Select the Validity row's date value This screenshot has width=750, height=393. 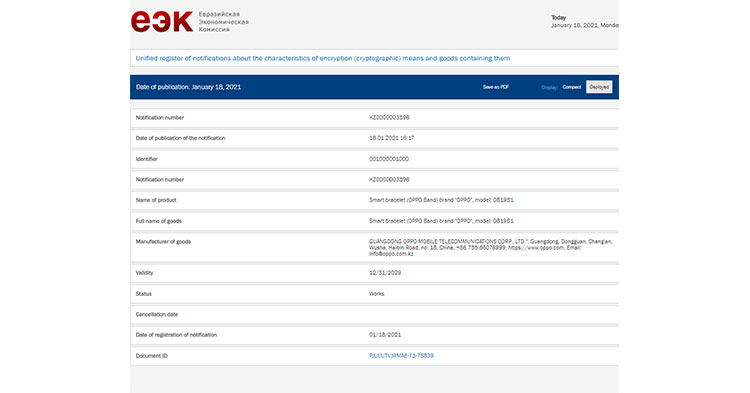[x=385, y=273]
